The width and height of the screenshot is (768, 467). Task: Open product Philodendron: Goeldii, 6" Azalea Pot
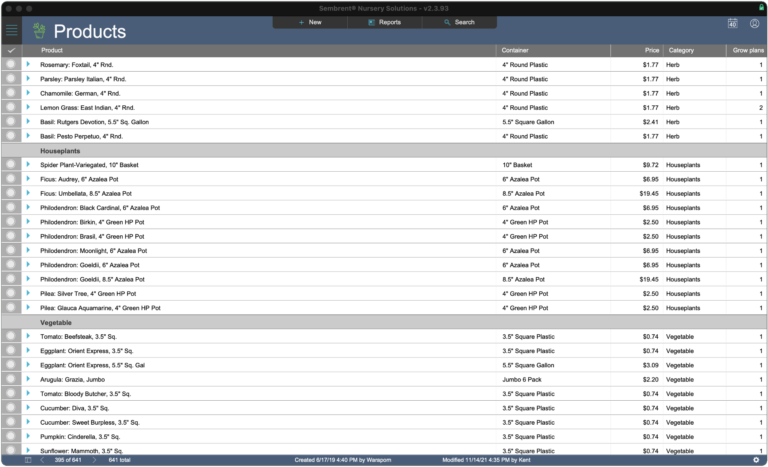[90, 265]
